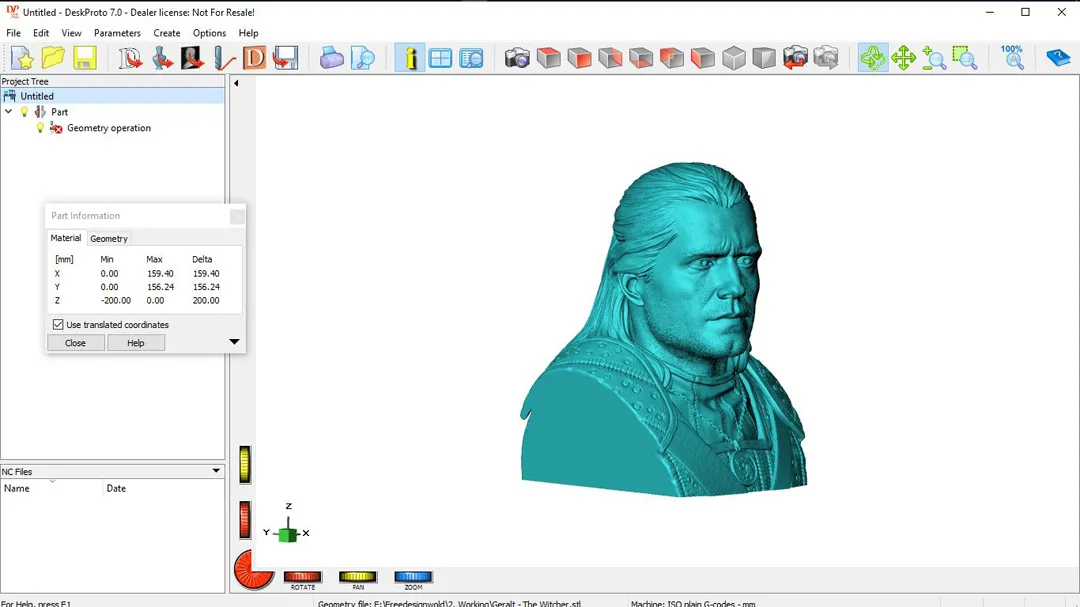Select the dashed-rectangle zoom window tool
This screenshot has height=607, width=1080.
coord(965,58)
